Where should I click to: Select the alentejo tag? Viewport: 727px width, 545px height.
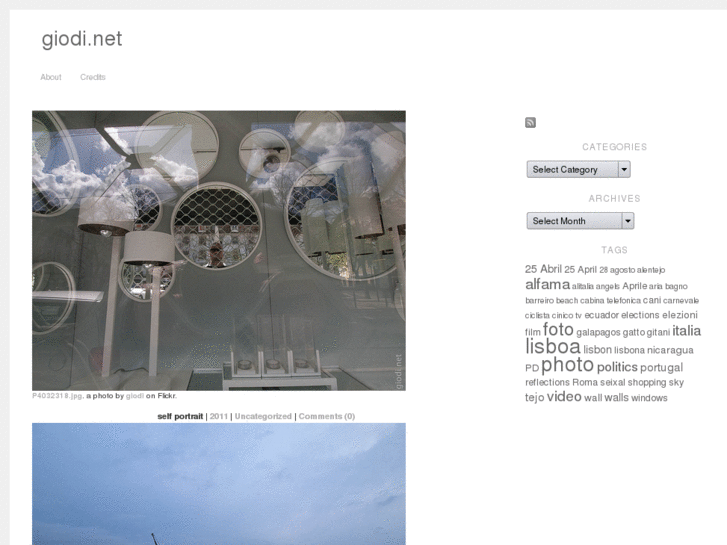click(651, 270)
